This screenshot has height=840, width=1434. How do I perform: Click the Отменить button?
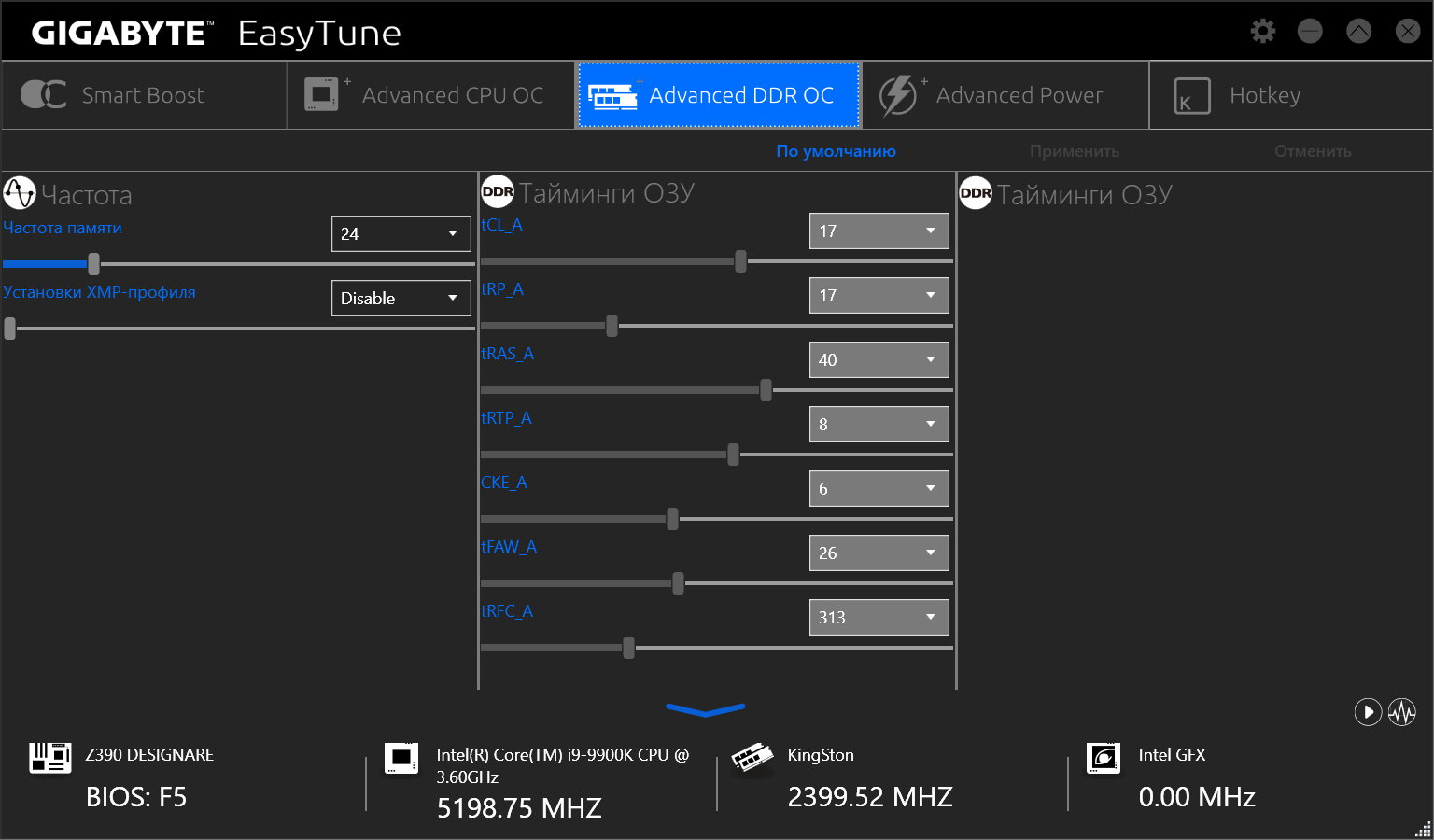[x=1313, y=151]
